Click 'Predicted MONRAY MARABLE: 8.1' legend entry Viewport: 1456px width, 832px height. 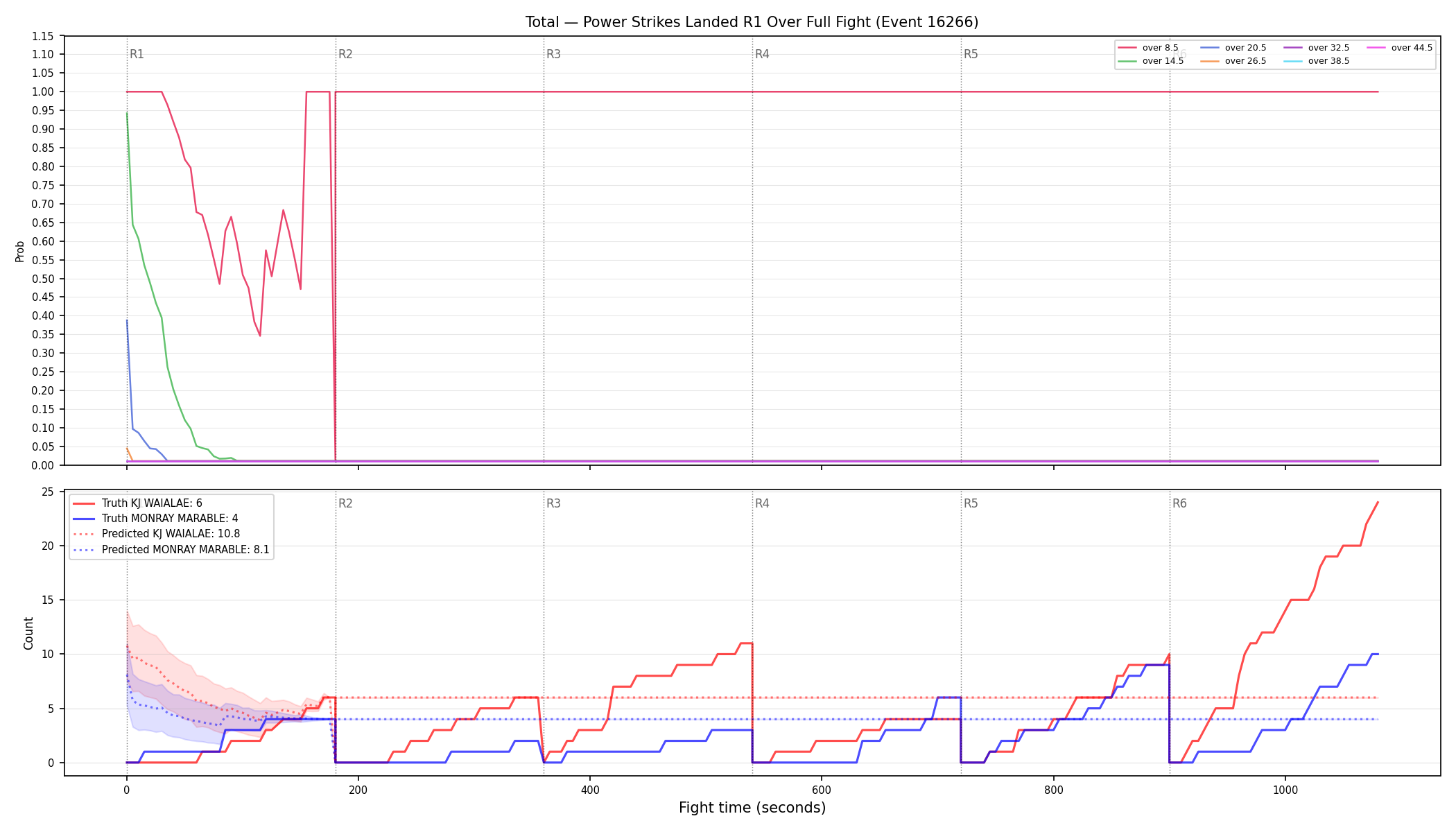171,550
